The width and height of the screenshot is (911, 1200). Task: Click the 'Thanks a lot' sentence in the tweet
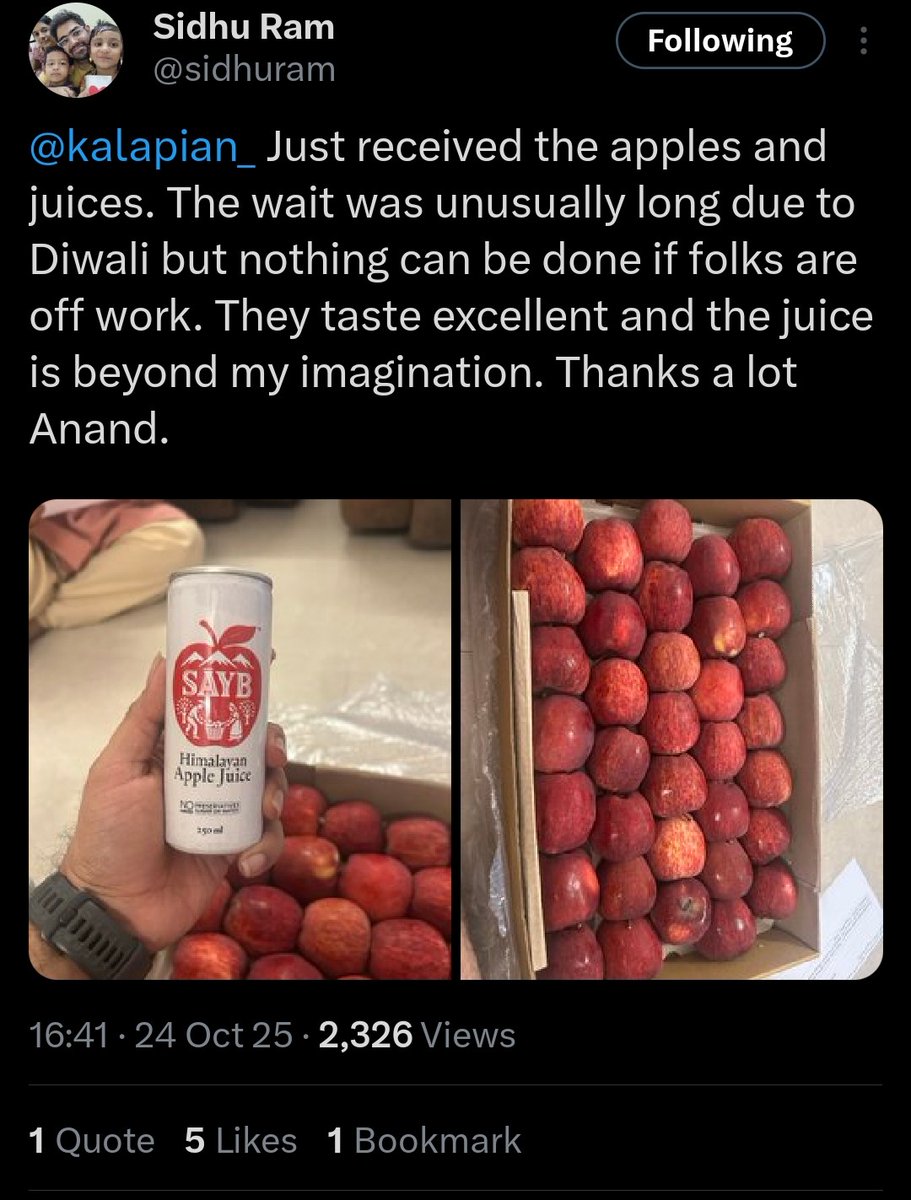click(677, 373)
